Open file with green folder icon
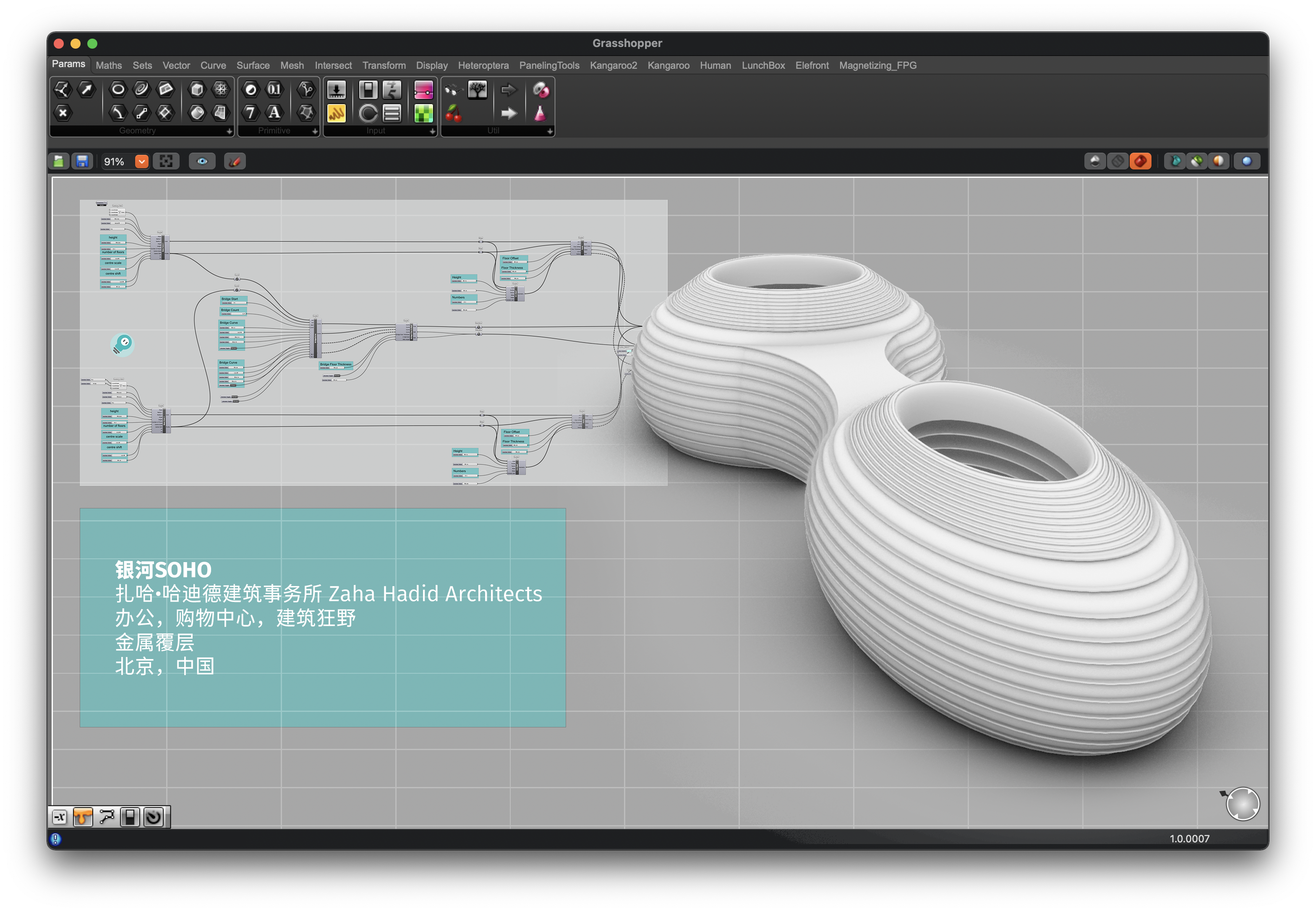Screen dimensions: 1316x912 [59, 162]
